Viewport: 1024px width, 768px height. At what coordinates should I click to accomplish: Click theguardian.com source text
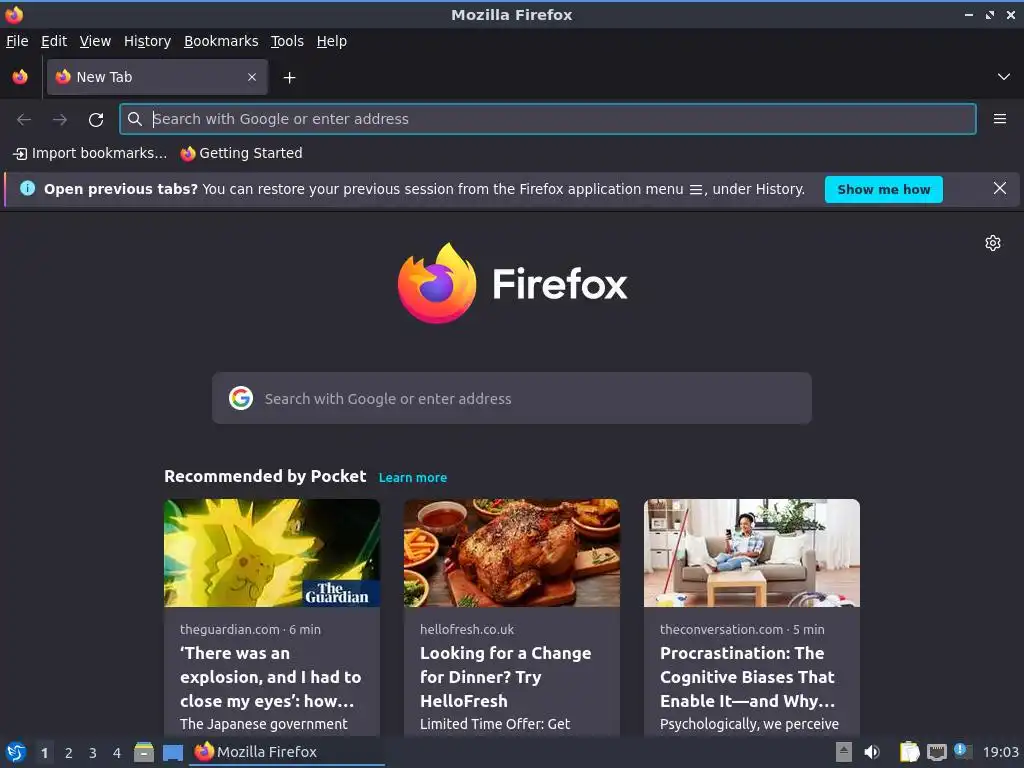[x=229, y=630]
